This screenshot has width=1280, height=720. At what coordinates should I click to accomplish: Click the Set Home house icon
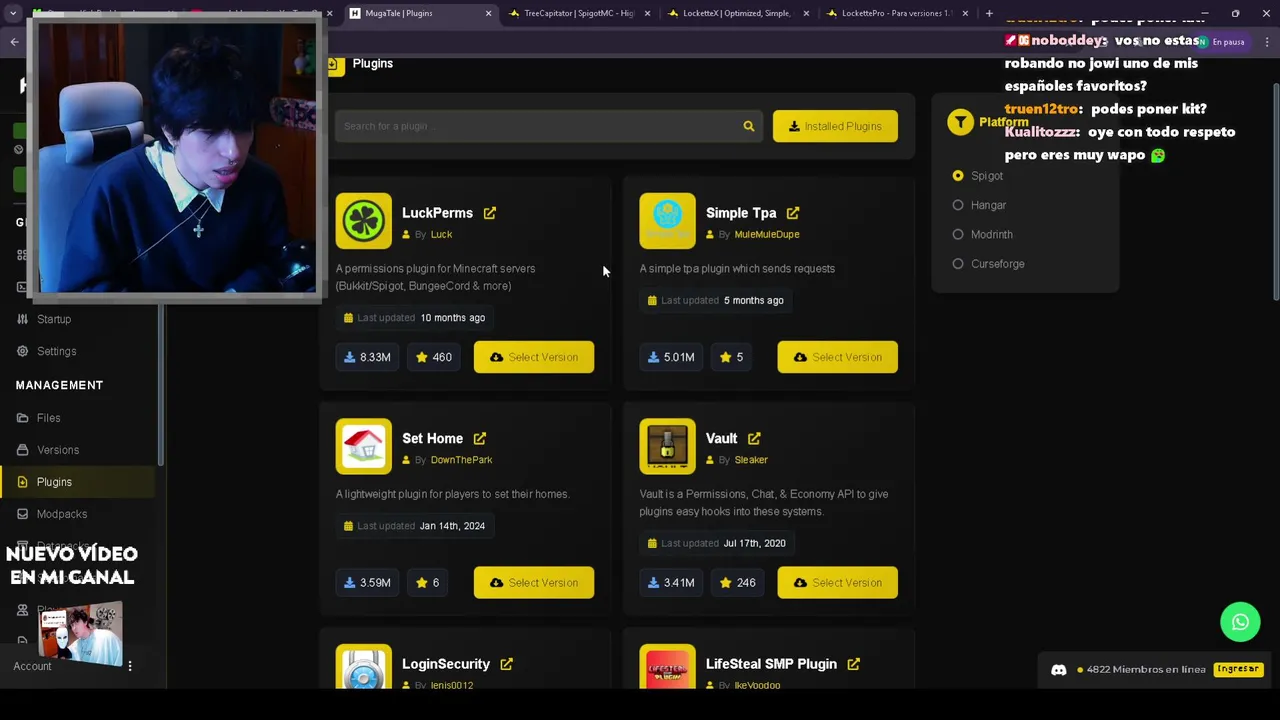(x=364, y=446)
